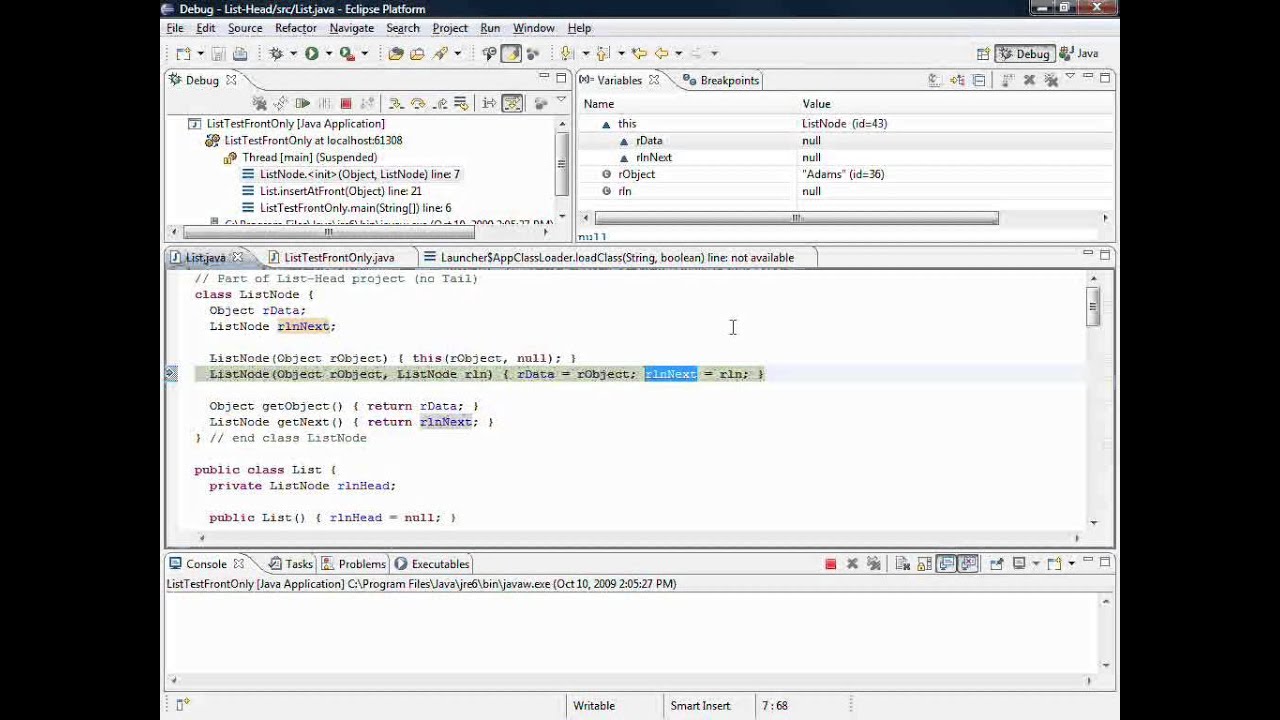Click the Next Annotation toolbar icon
This screenshot has width=1280, height=720.
click(567, 53)
